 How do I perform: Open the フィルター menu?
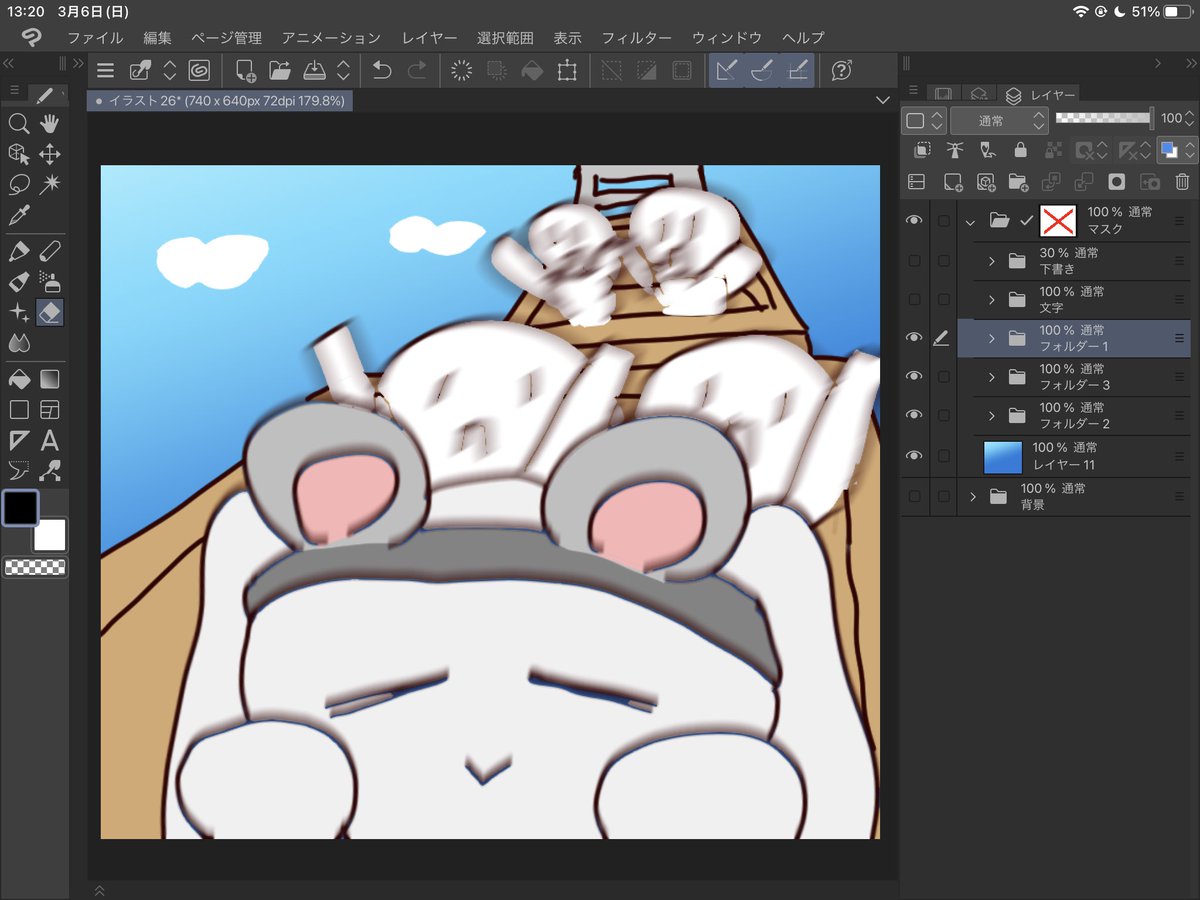636,38
